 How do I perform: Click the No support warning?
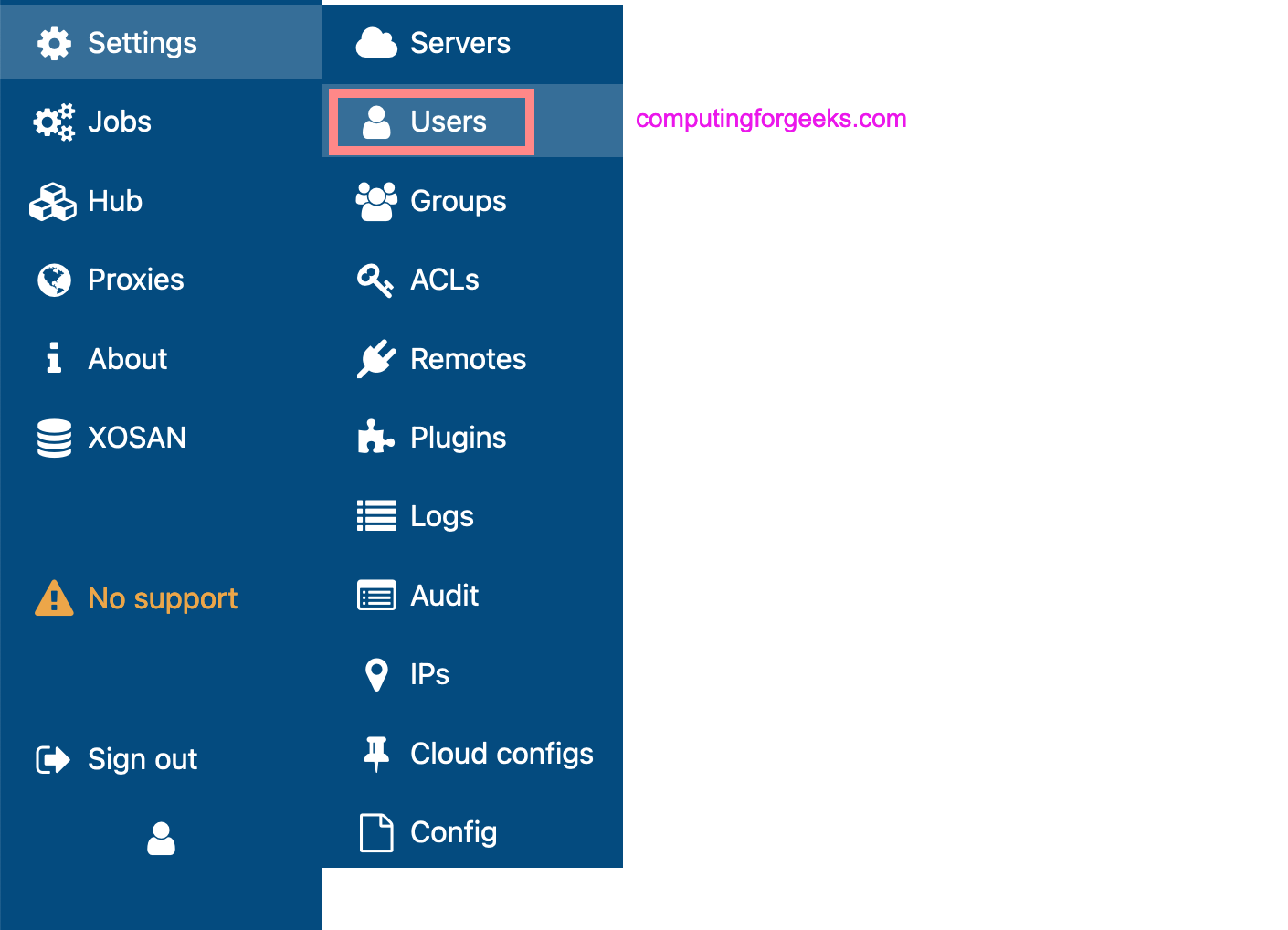(x=162, y=597)
